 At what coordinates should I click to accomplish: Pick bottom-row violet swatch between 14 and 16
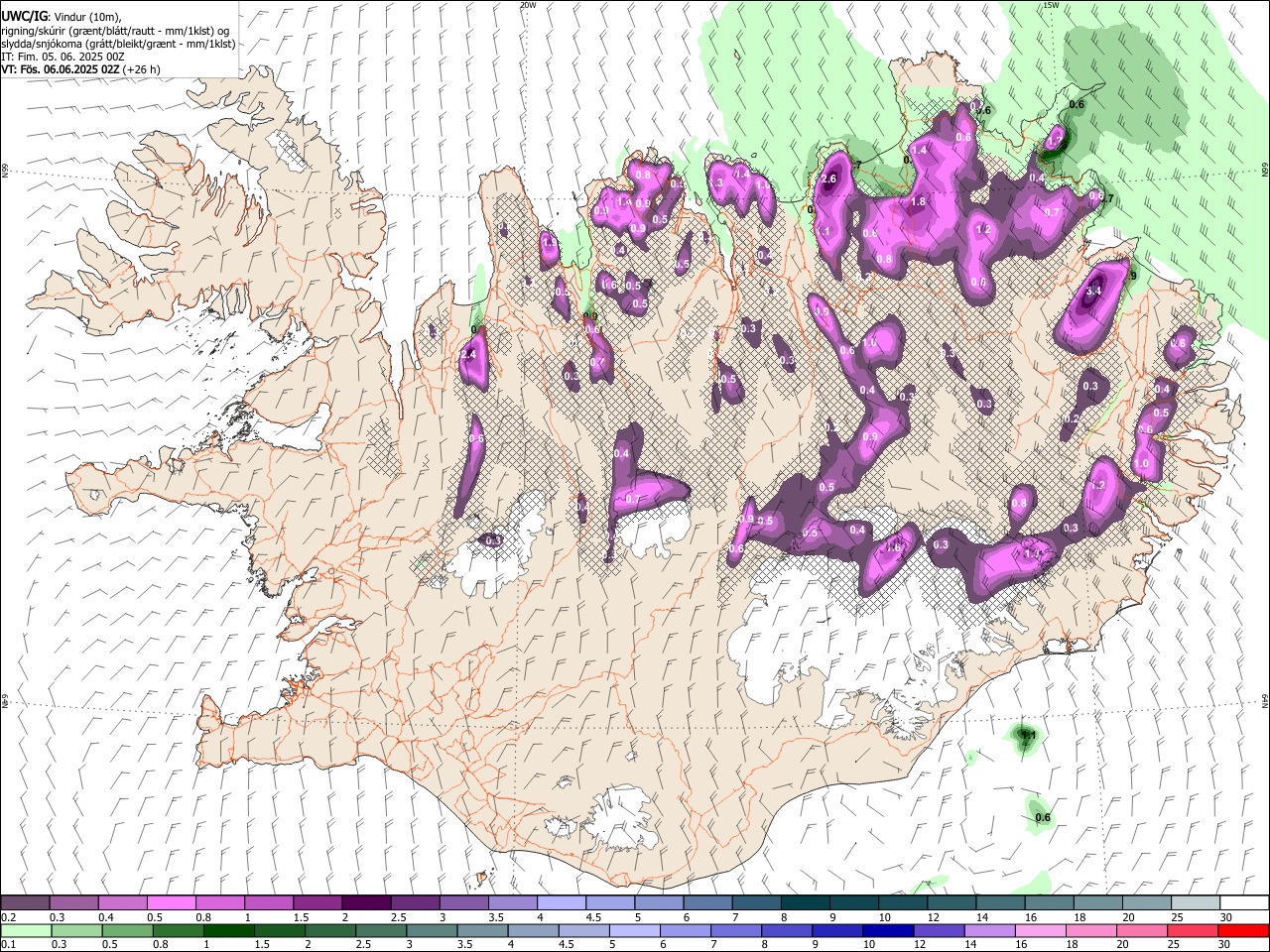point(989,930)
